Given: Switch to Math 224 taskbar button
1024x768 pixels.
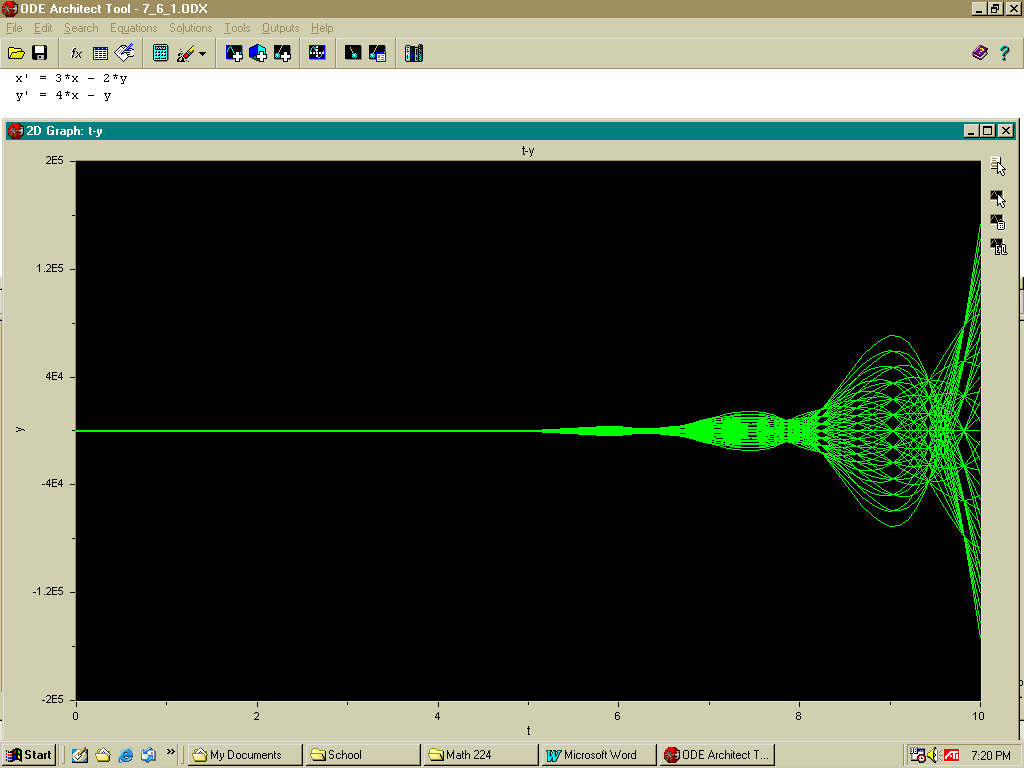Looking at the screenshot, I should [481, 755].
